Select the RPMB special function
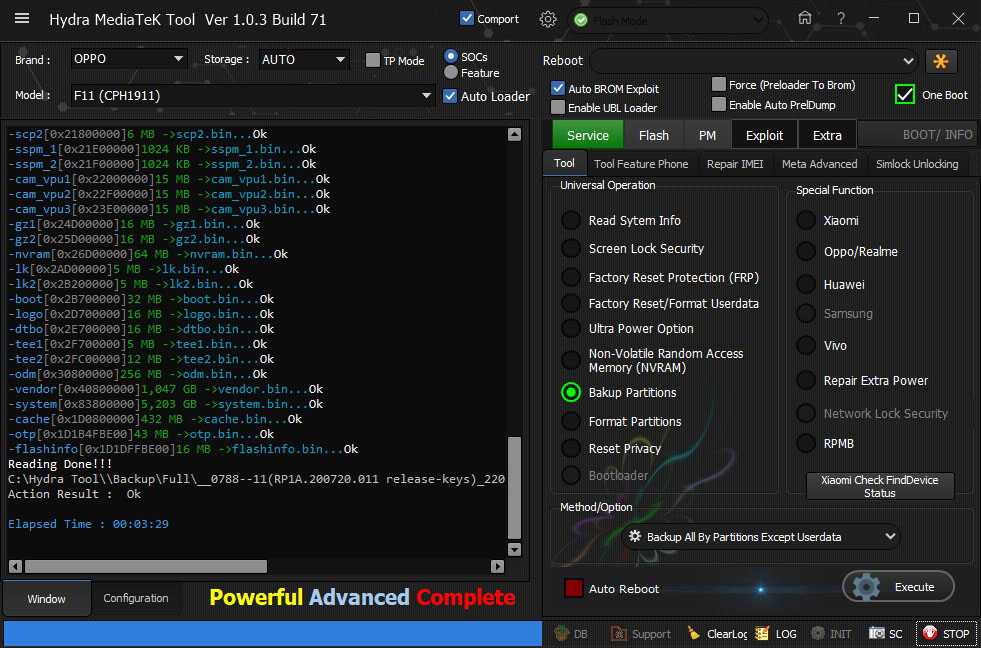The width and height of the screenshot is (981, 648). [806, 443]
